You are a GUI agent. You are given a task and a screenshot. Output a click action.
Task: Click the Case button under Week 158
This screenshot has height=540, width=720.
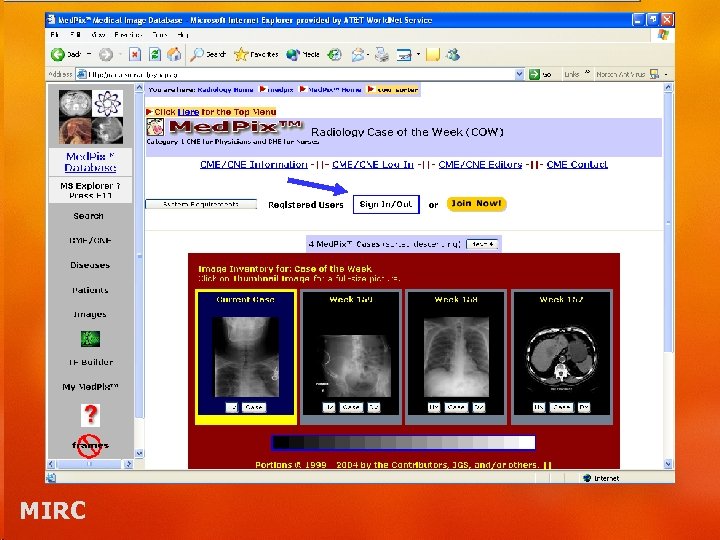point(456,407)
